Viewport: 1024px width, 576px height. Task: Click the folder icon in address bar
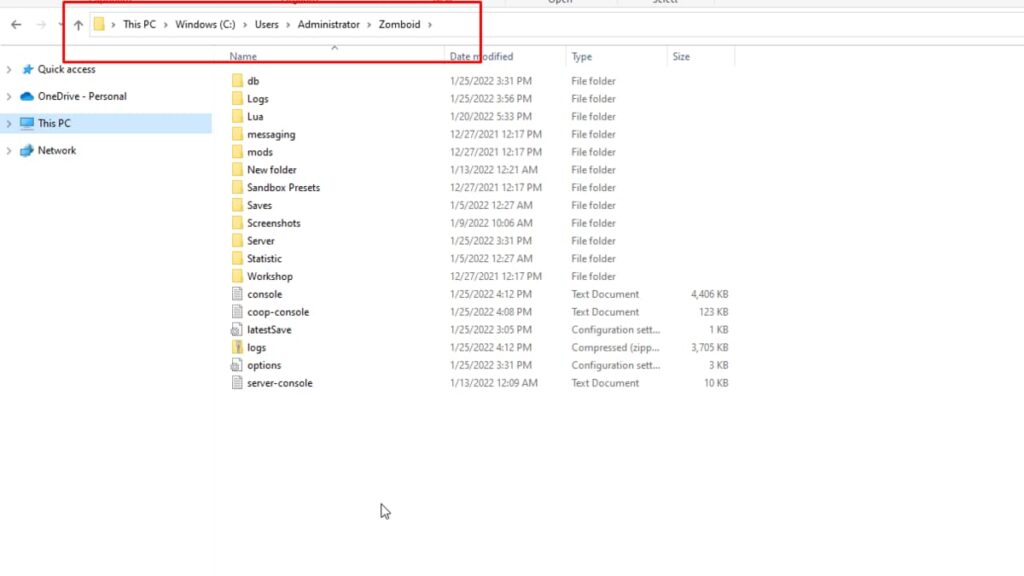[x=99, y=25]
